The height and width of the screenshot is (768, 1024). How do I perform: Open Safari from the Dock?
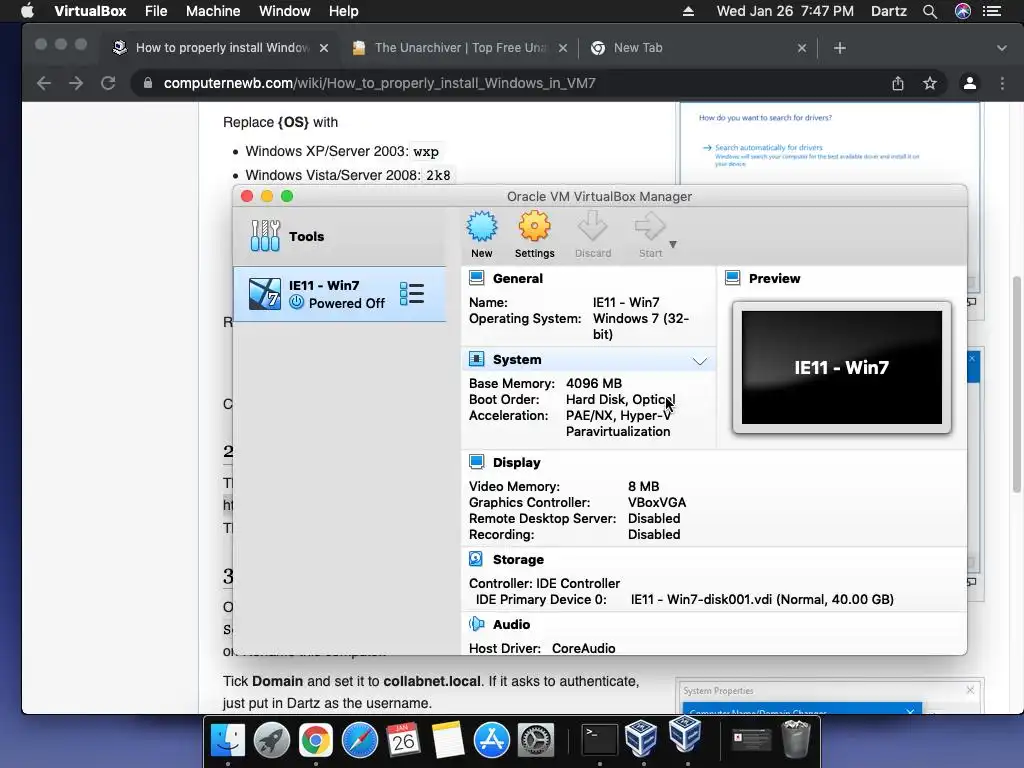(359, 741)
